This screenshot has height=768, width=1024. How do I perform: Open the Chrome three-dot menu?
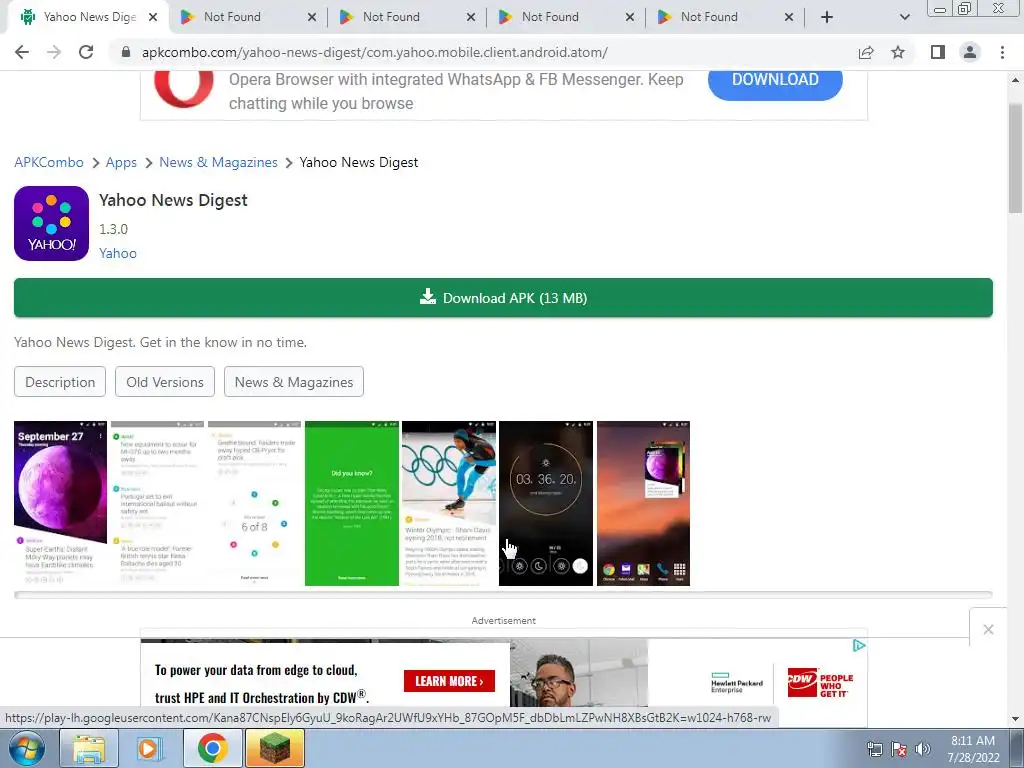[x=1002, y=52]
